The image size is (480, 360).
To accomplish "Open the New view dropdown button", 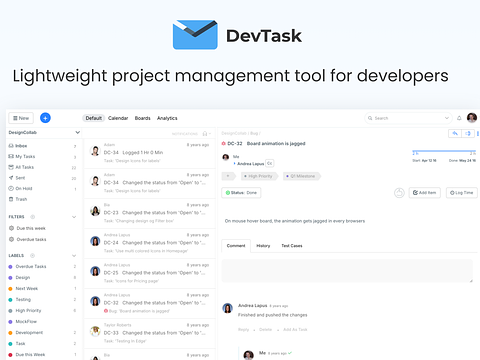I will pos(21,118).
